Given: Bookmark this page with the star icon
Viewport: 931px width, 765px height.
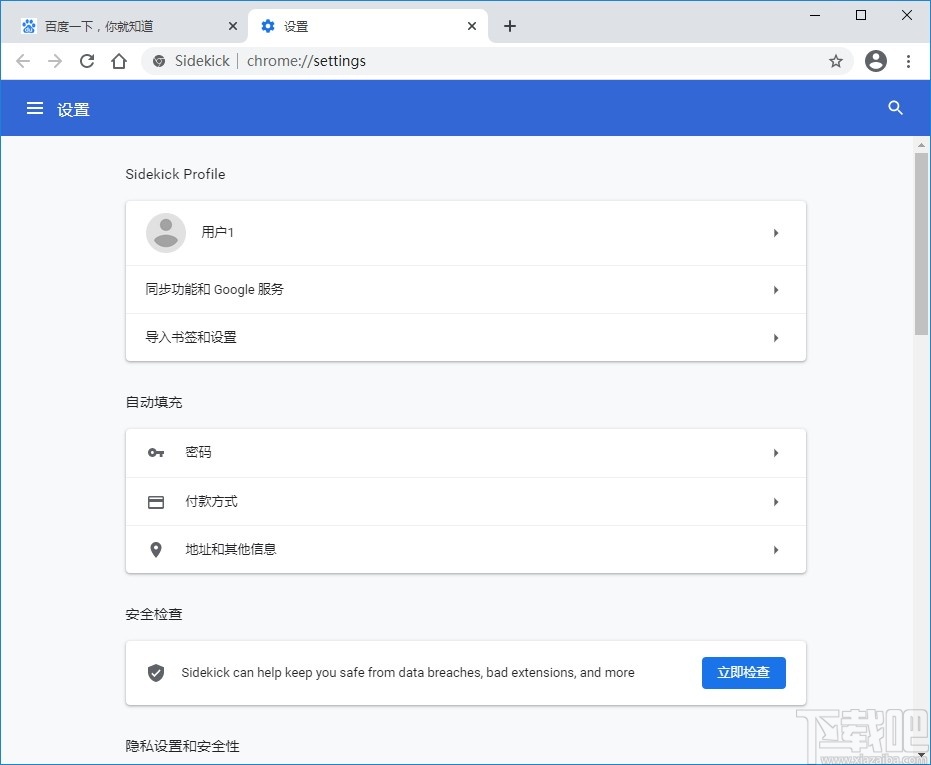Looking at the screenshot, I should click(x=836, y=61).
